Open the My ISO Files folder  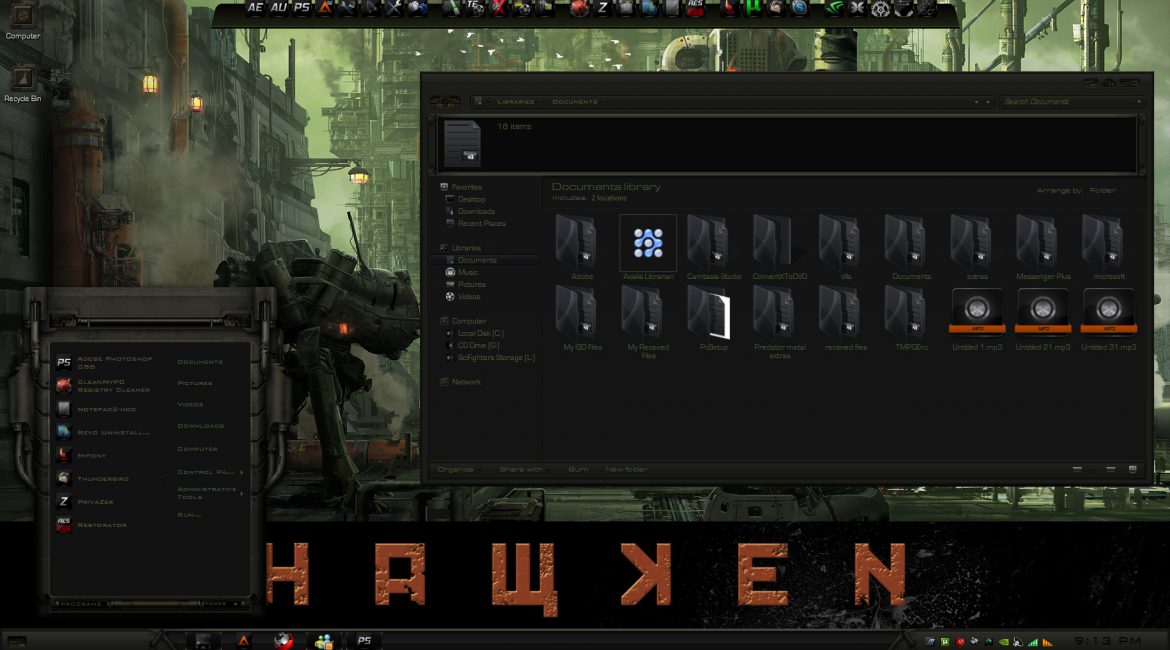coord(582,319)
